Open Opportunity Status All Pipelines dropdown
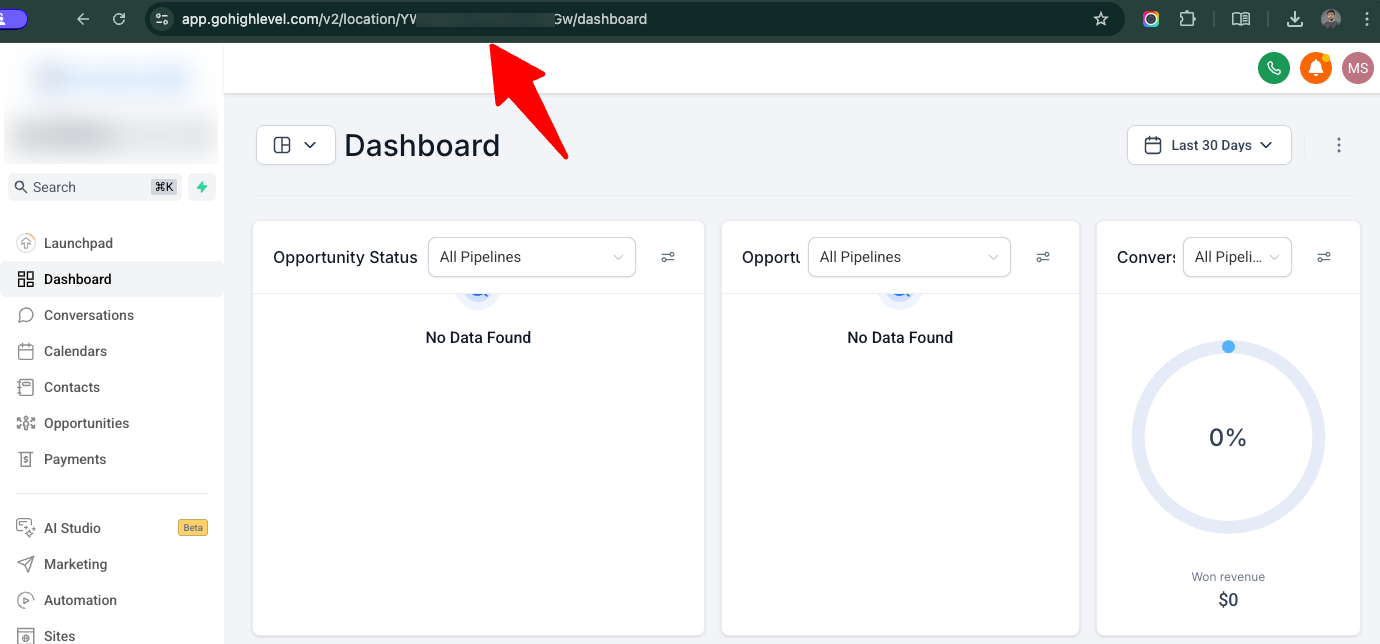 (x=531, y=257)
